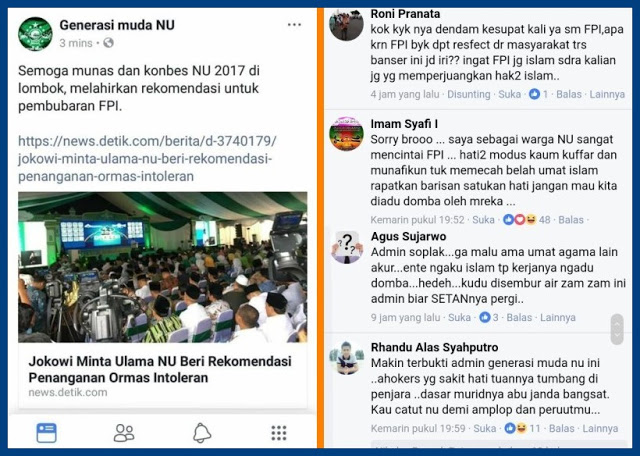Open Agus Sujarwo's question mark avatar
This screenshot has height=456, width=640.
[347, 247]
